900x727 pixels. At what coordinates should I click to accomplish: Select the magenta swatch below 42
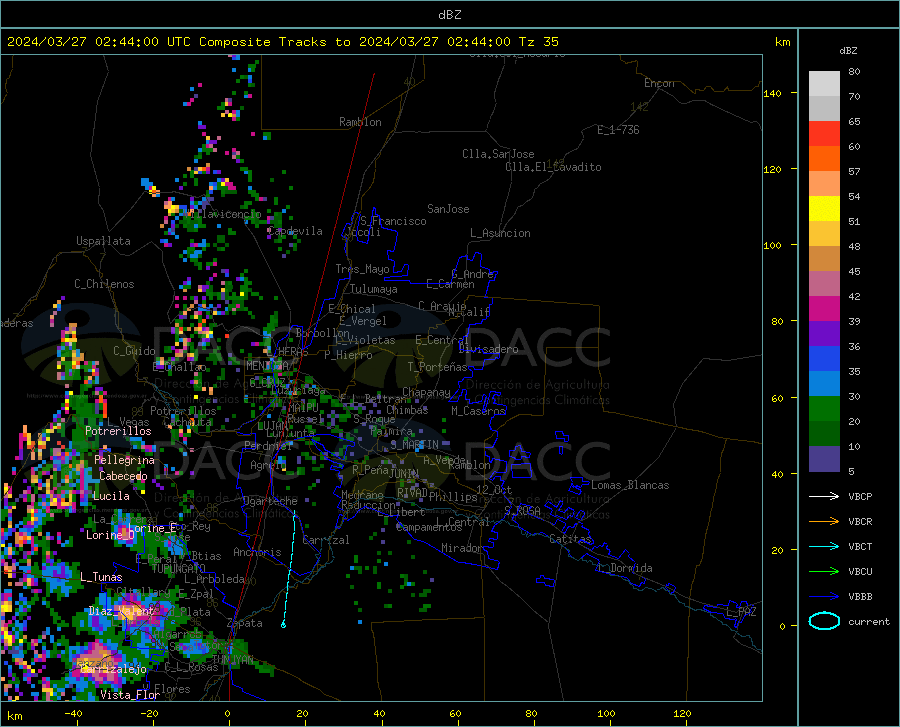(824, 309)
